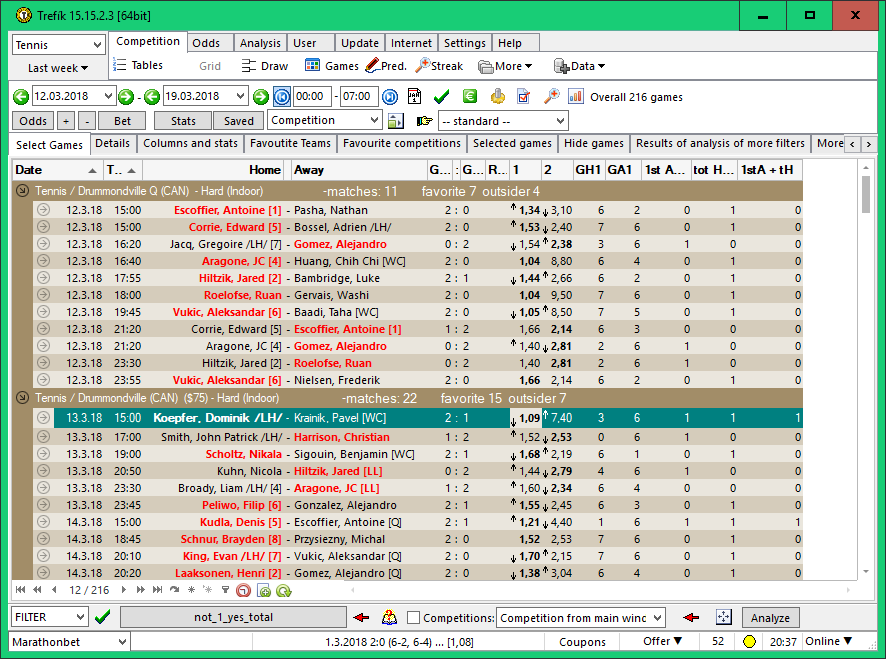
Task: Click the yellow circle status bar icon
Action: tap(749, 642)
